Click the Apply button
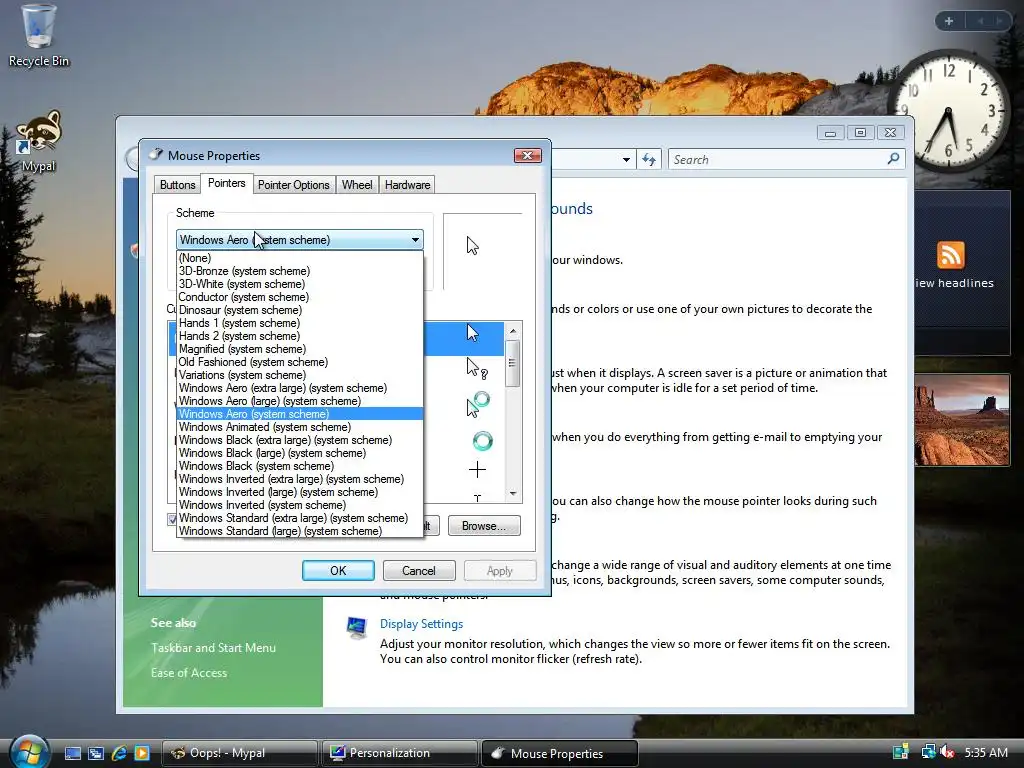 500,571
